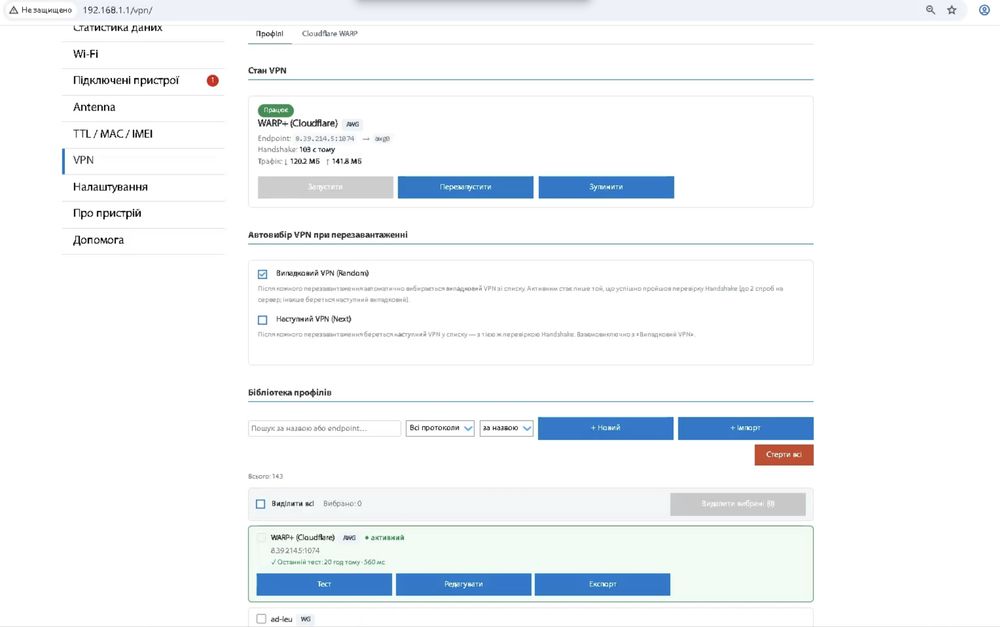This screenshot has width=1000, height=627.
Task: Open the browser profile avatar icon
Action: coord(984,10)
